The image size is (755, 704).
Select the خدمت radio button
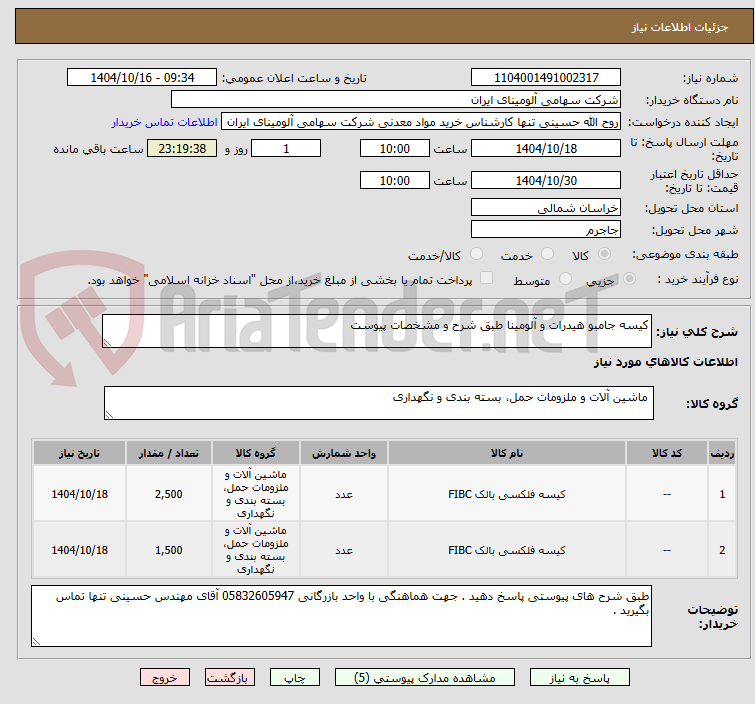point(547,254)
